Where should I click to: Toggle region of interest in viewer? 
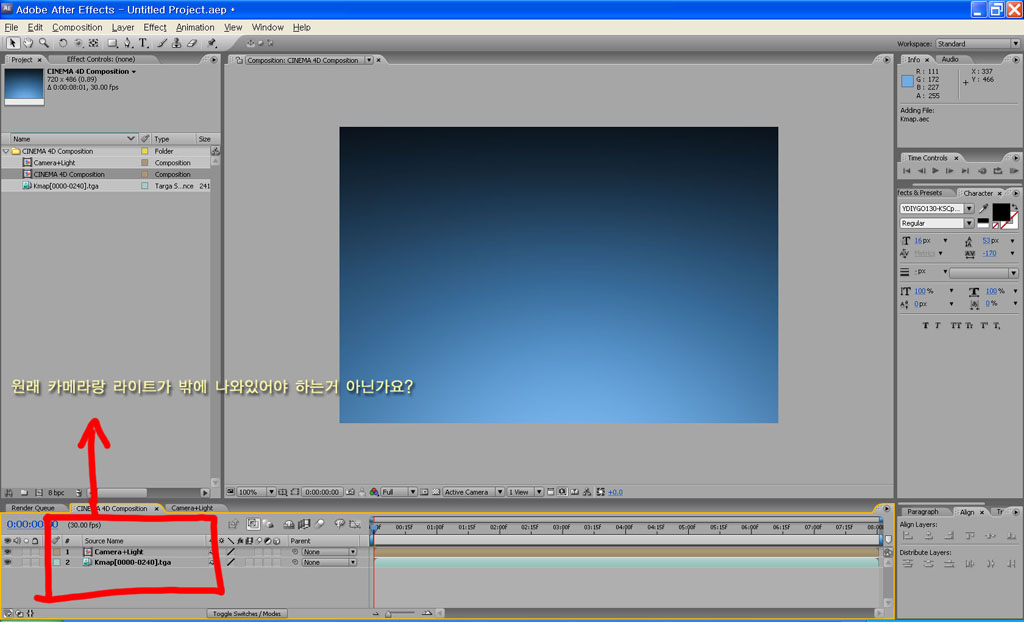[x=424, y=492]
